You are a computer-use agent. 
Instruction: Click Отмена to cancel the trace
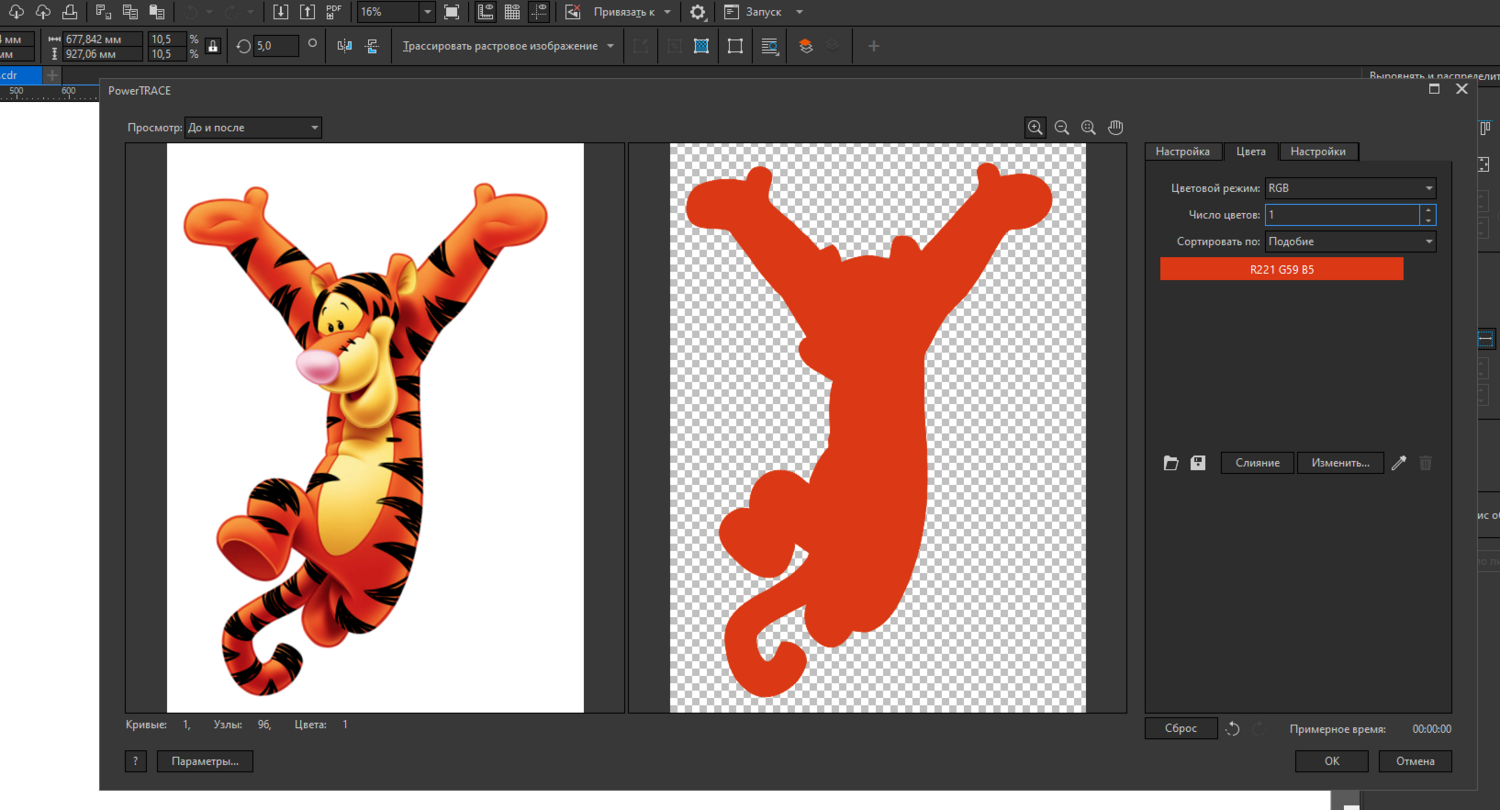(1415, 761)
